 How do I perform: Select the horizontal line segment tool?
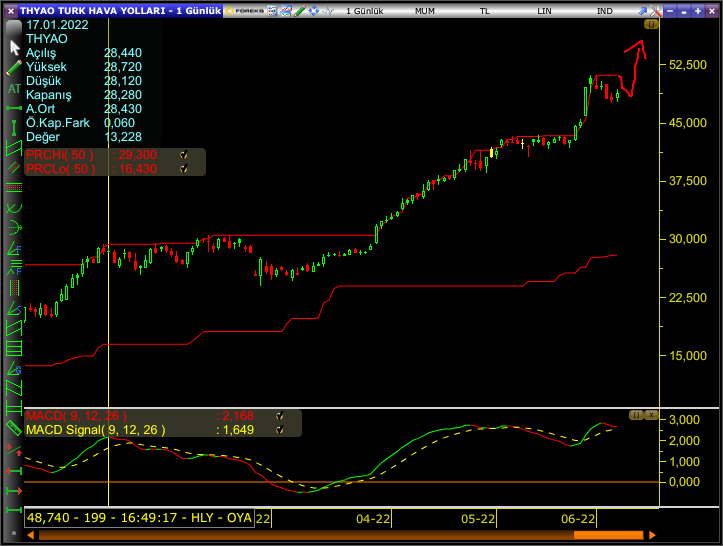tap(14, 108)
